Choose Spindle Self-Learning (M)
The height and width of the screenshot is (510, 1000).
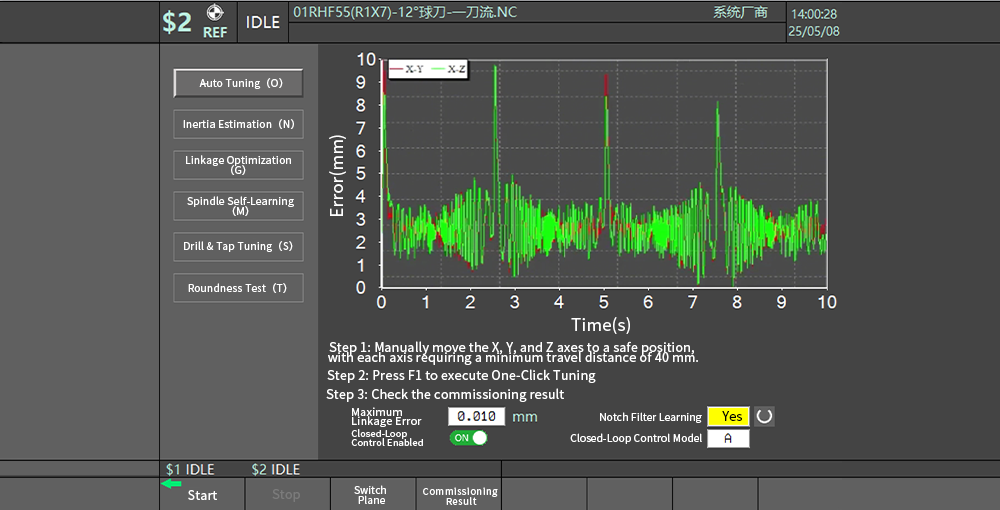(x=238, y=205)
